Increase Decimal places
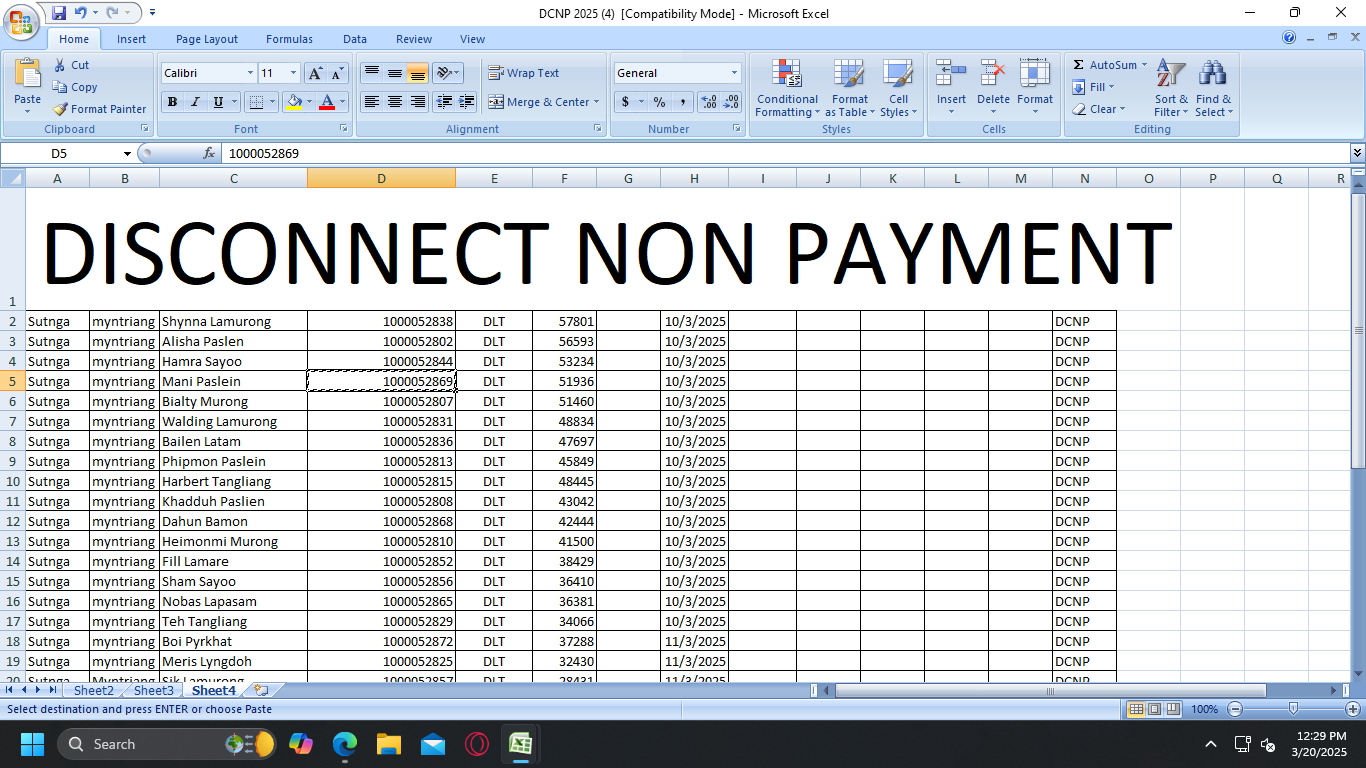 pos(709,102)
